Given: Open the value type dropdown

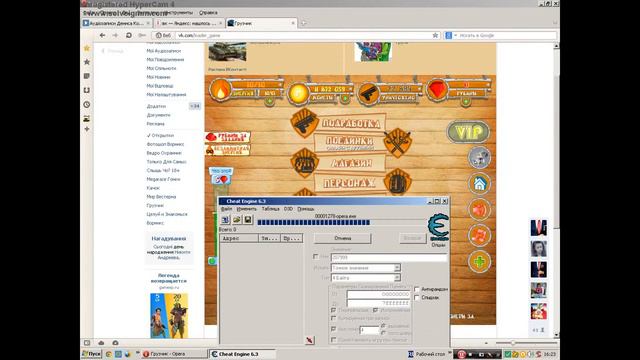Looking at the screenshot, I should click(366, 278).
